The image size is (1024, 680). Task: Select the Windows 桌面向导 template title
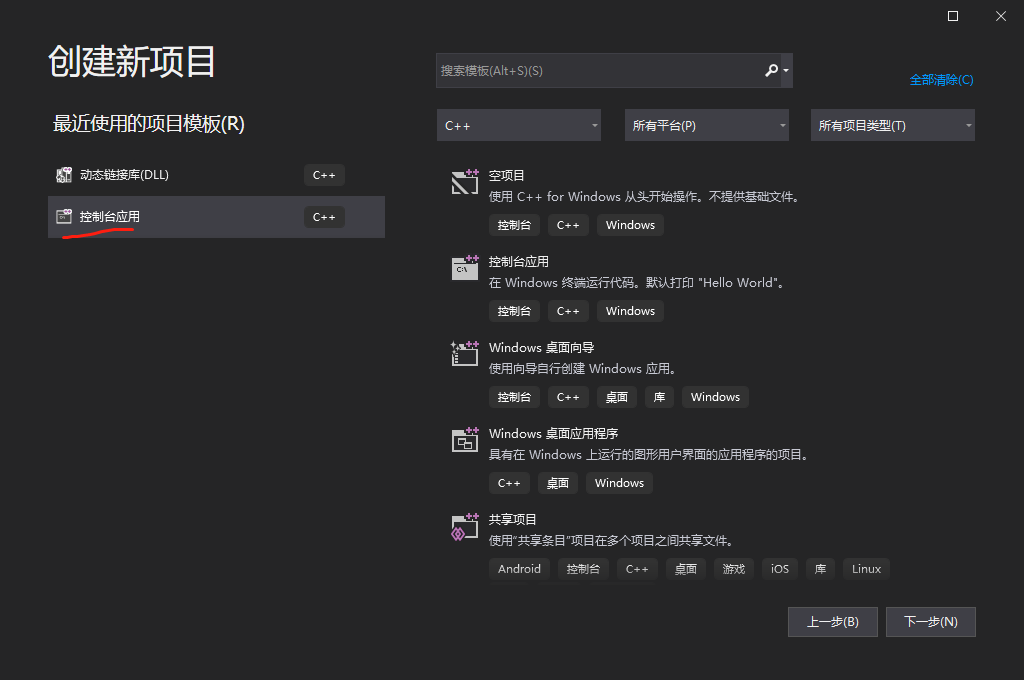(x=541, y=348)
